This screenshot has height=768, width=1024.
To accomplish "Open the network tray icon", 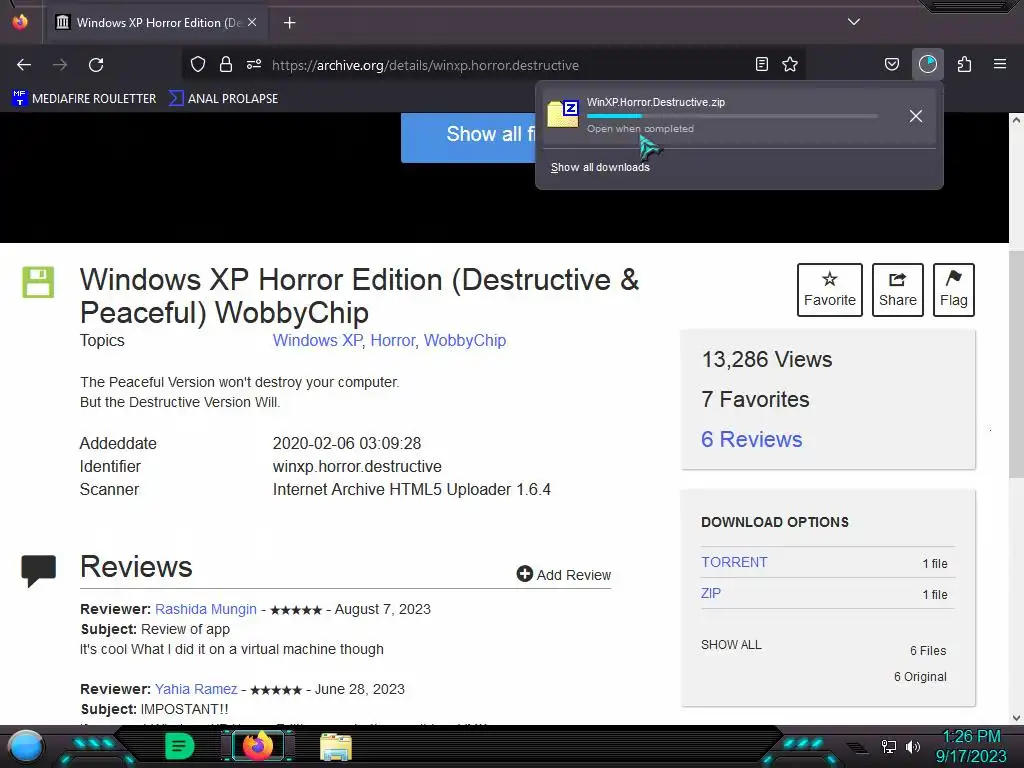I will coord(889,746).
